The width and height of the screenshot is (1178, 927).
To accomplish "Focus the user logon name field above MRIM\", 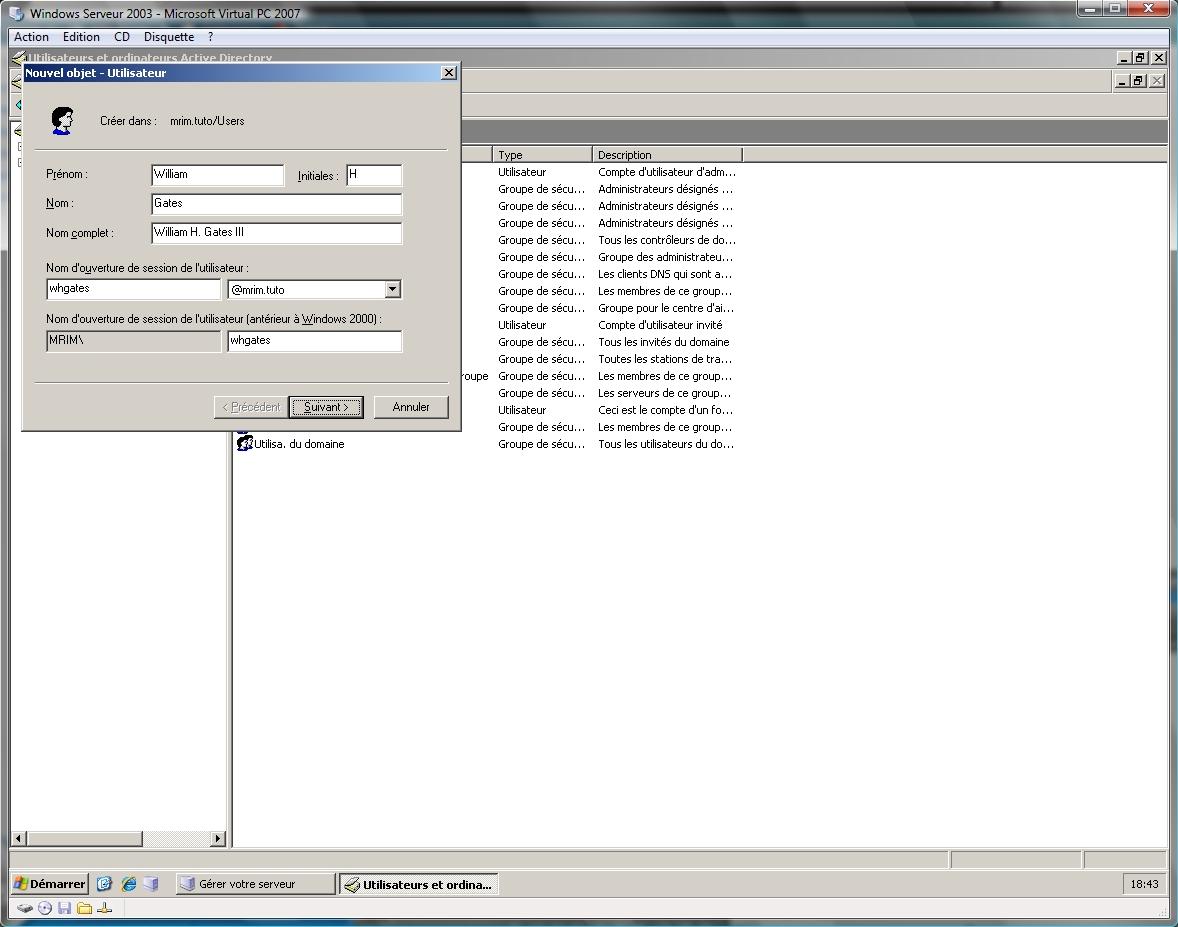I will [134, 289].
